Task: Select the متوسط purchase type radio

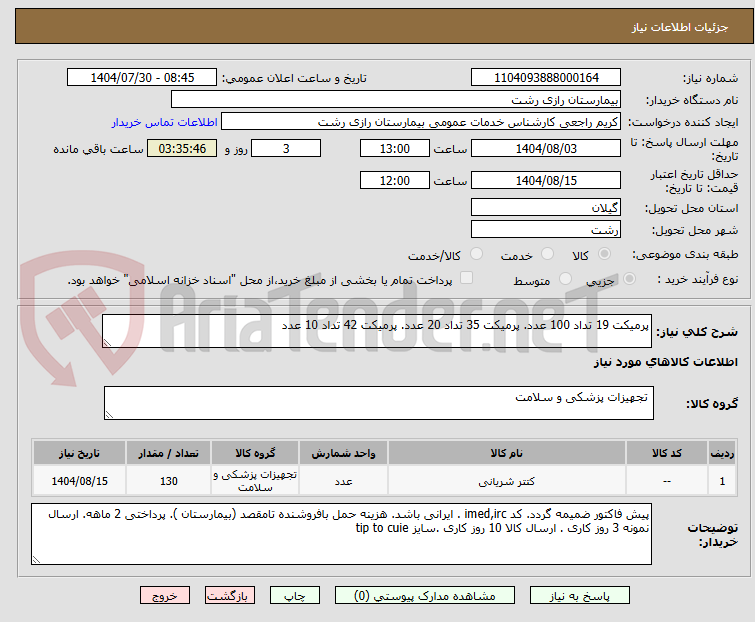Action: [x=565, y=279]
